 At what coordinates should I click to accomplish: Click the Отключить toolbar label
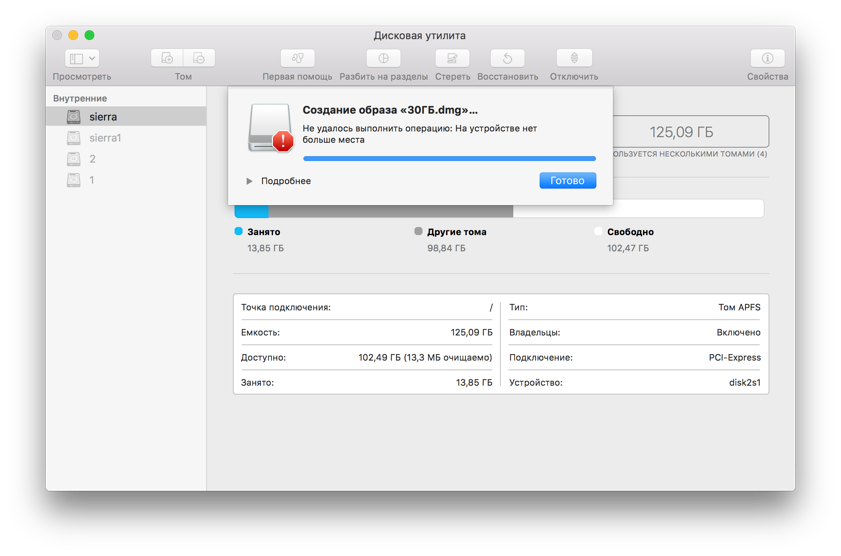574,77
